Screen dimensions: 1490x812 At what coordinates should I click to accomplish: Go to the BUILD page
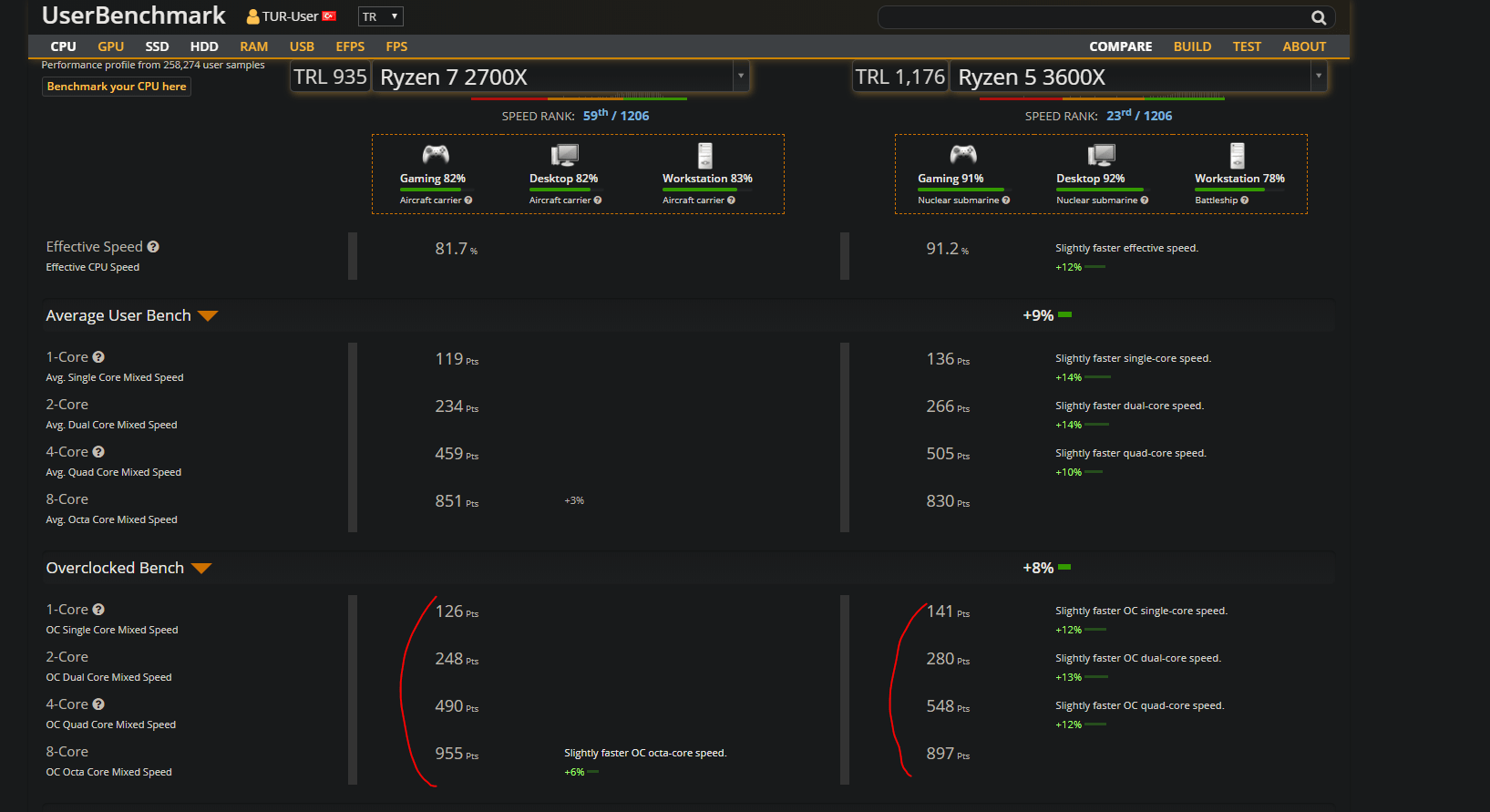click(1193, 46)
